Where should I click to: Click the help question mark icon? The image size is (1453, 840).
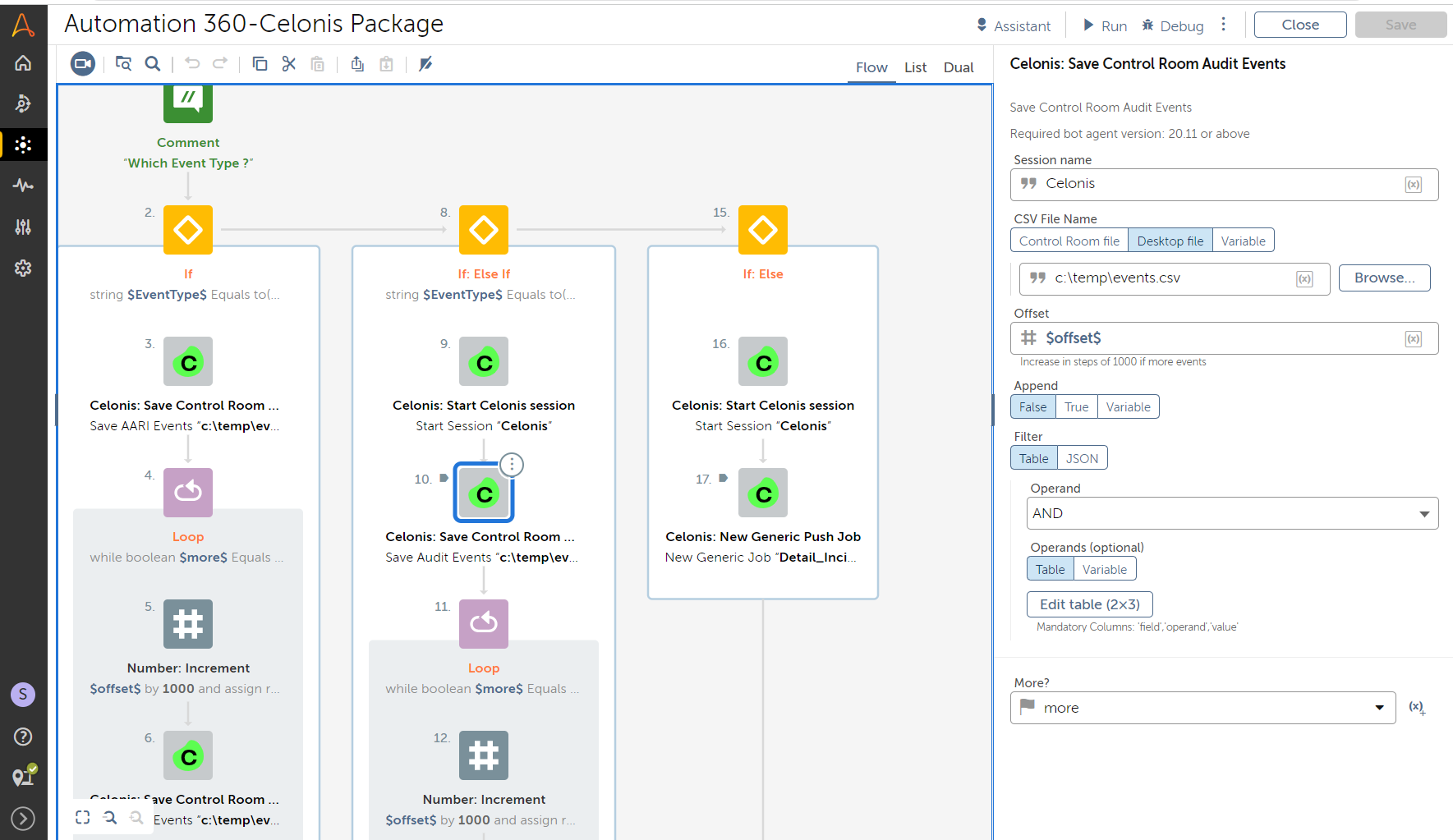coord(23,737)
